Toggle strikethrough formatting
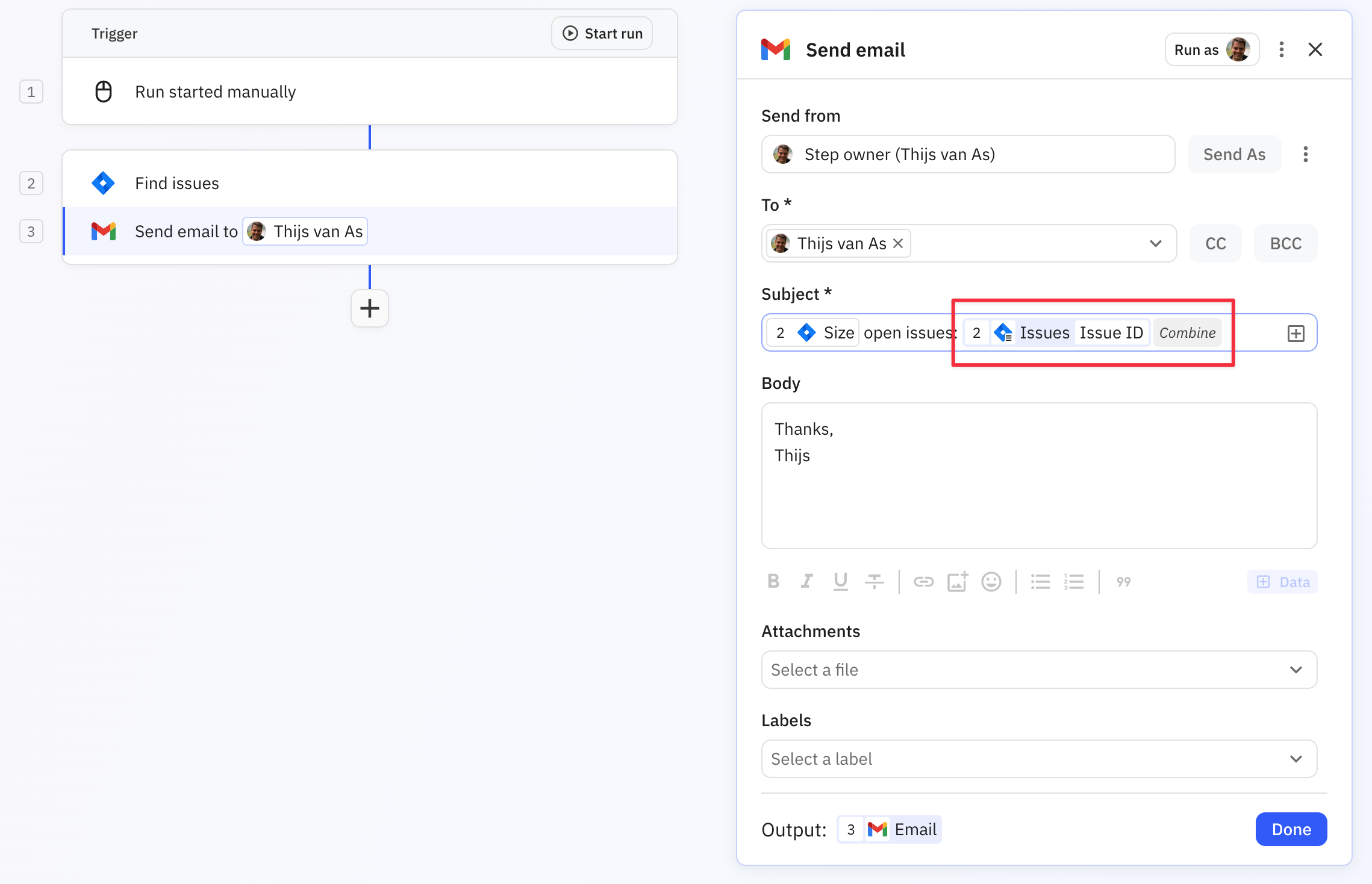1372x884 pixels. pos(874,581)
